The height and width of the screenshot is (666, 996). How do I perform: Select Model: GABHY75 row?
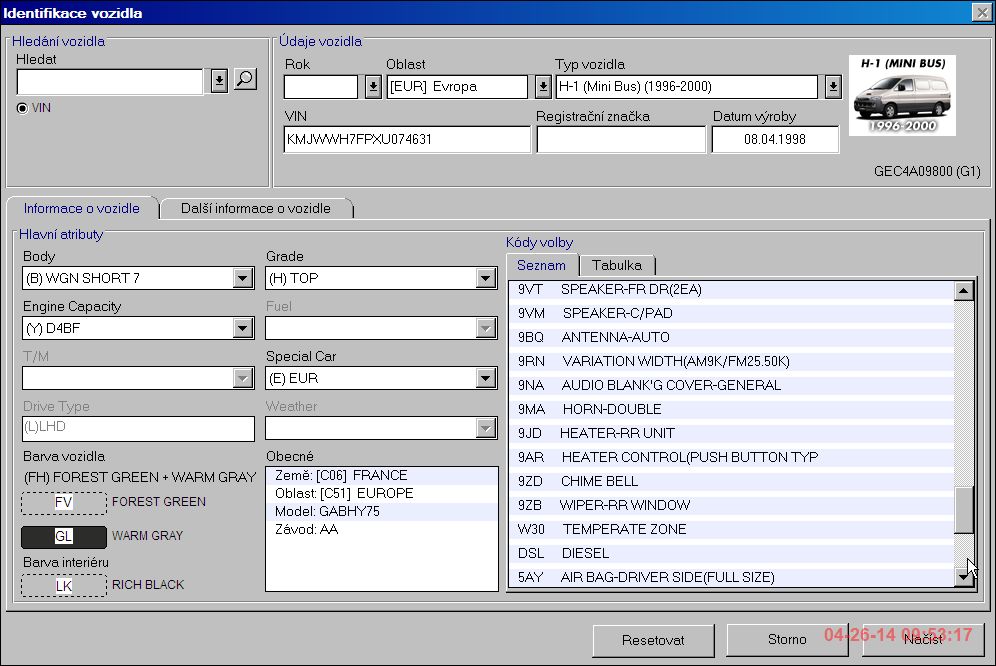382,512
